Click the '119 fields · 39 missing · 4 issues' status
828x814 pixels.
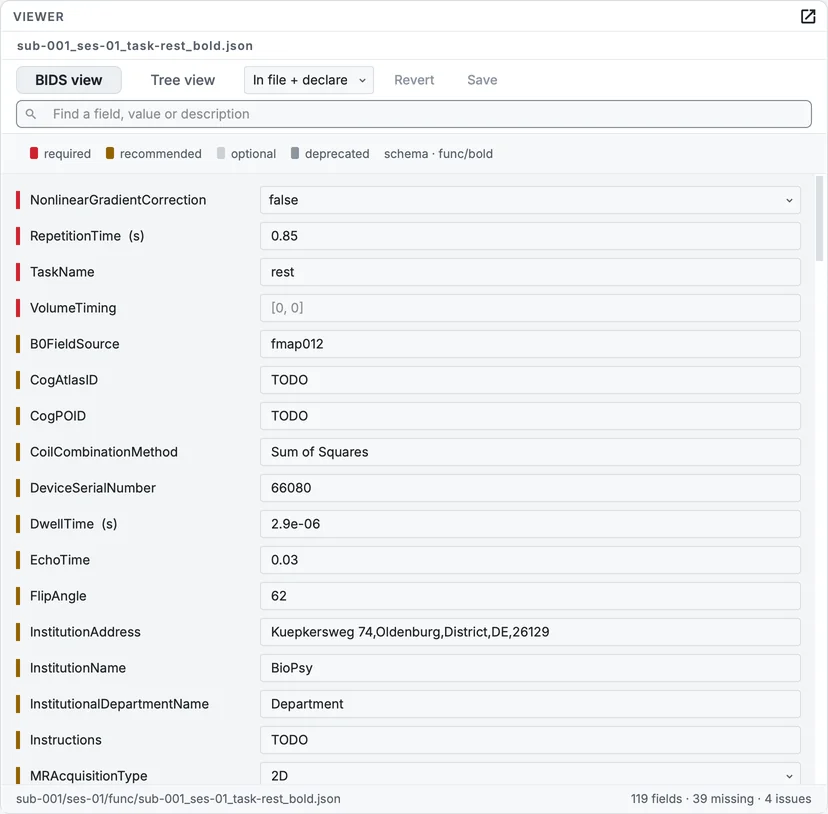(x=721, y=799)
